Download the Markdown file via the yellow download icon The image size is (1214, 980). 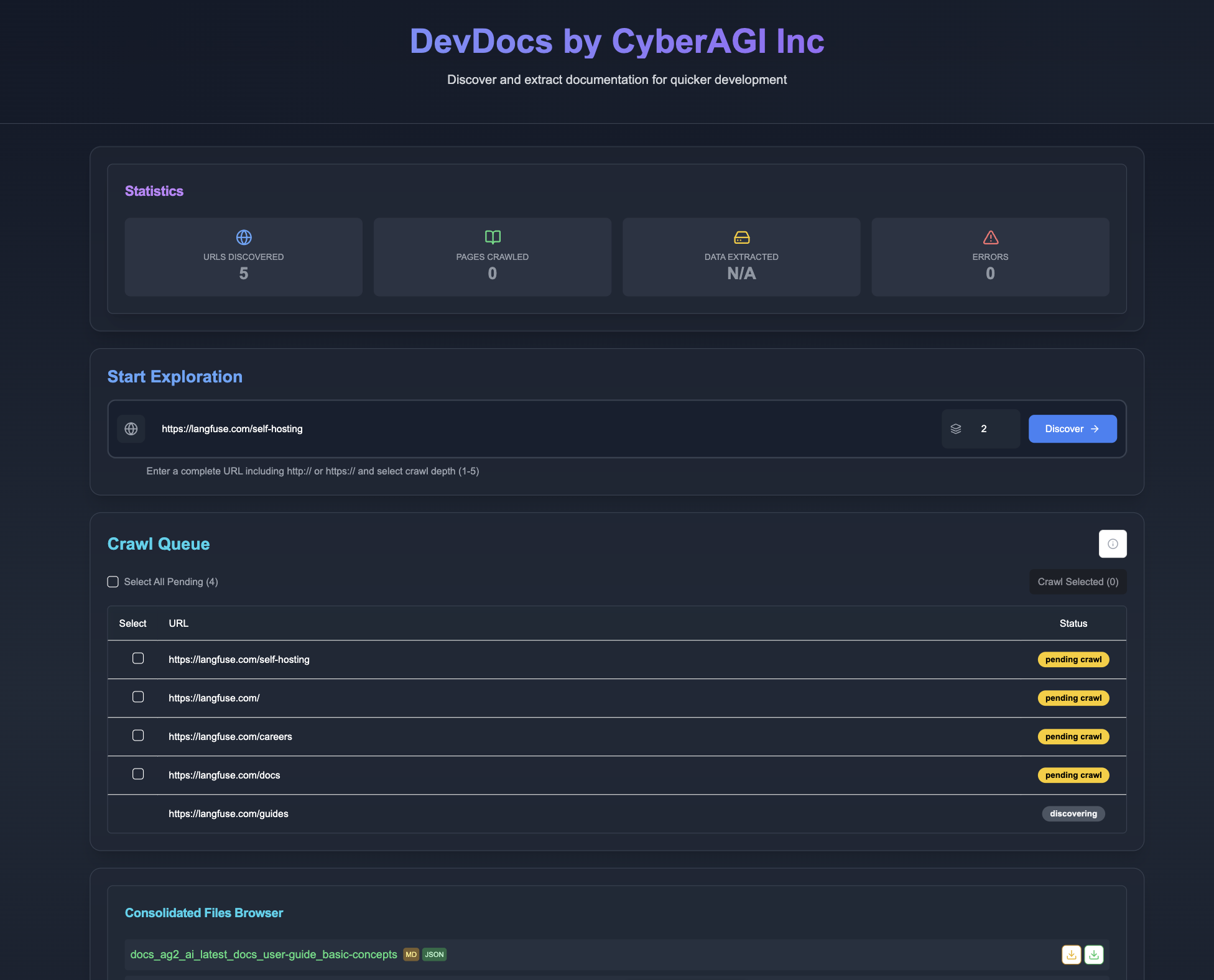click(1072, 955)
